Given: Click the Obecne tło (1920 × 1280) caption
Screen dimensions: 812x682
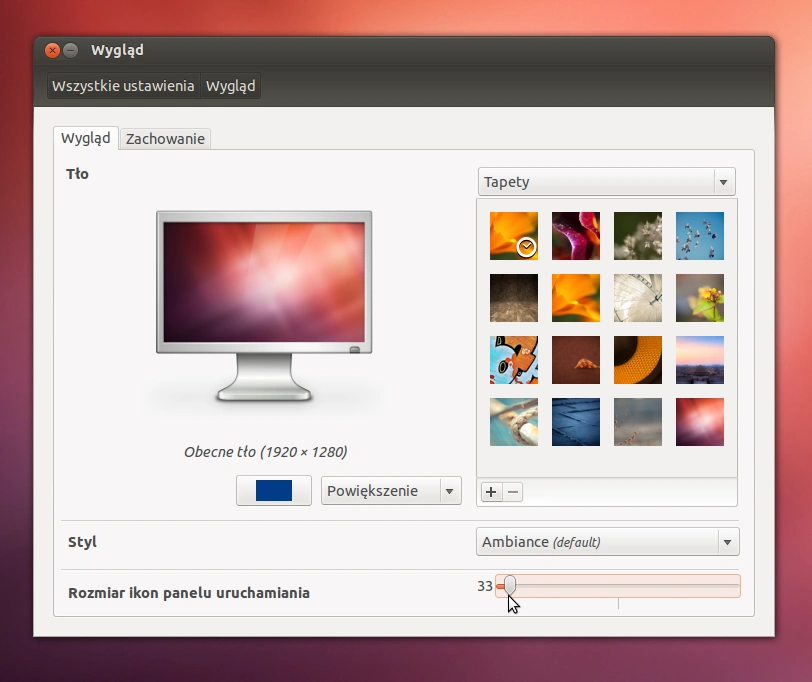Looking at the screenshot, I should click(x=266, y=452).
